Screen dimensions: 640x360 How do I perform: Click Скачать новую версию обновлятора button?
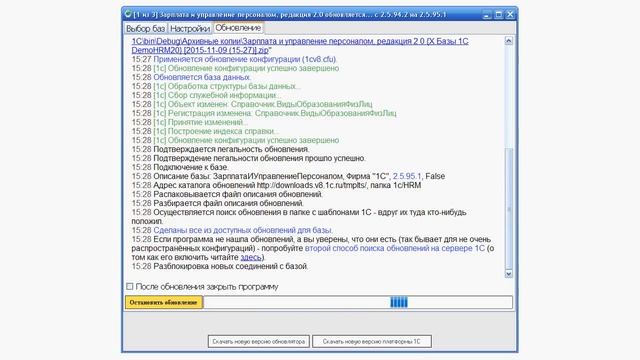(x=259, y=342)
